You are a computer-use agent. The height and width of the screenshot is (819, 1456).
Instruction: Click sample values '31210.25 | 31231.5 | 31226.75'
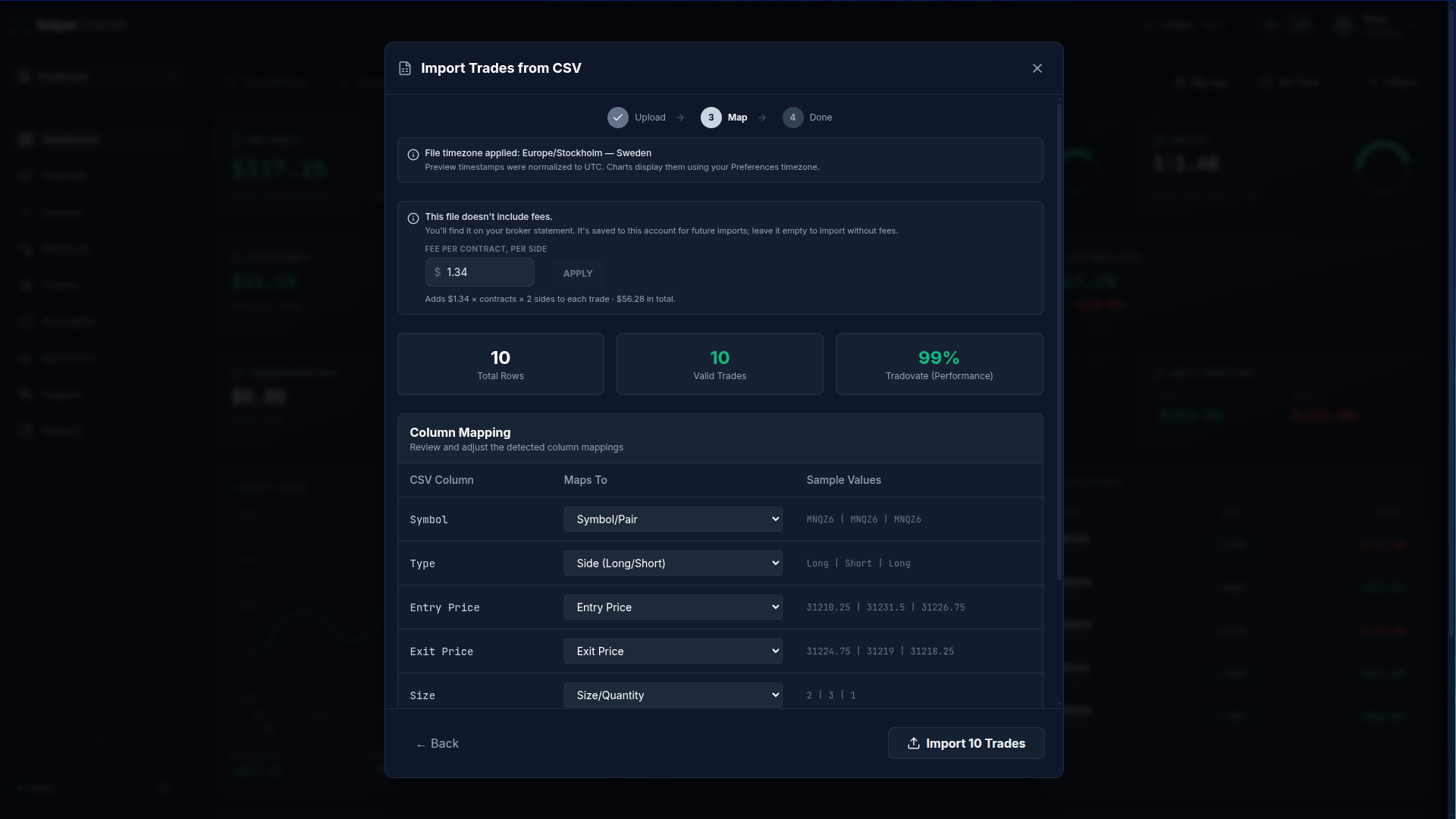point(886,607)
